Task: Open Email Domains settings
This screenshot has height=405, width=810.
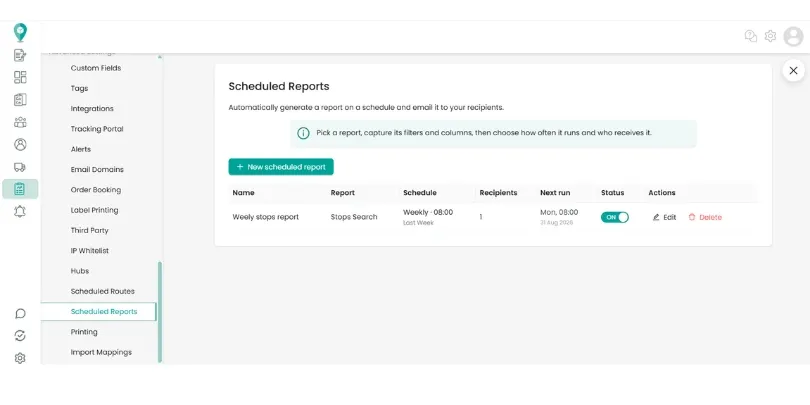Action: coord(97,169)
